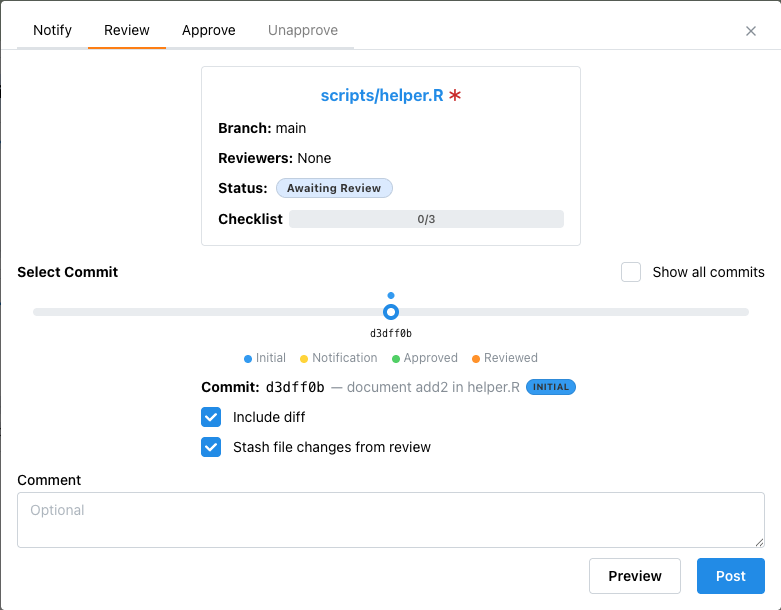Click the orange Reviewed legend dot

476,358
